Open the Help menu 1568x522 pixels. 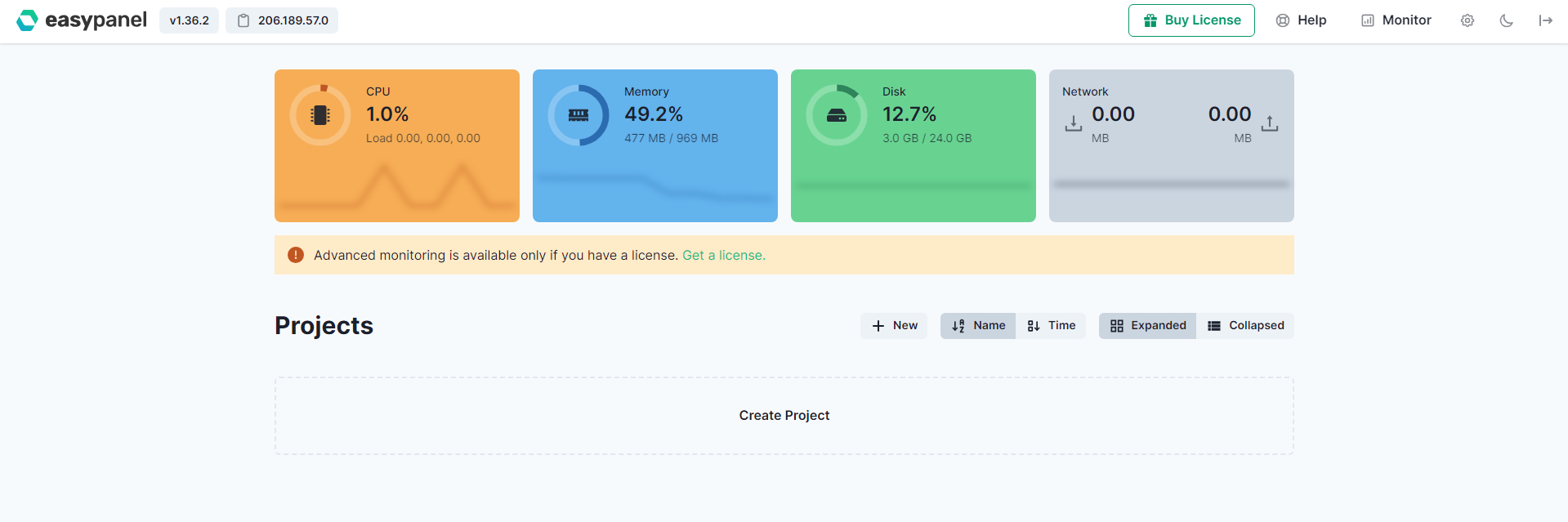(x=1301, y=20)
